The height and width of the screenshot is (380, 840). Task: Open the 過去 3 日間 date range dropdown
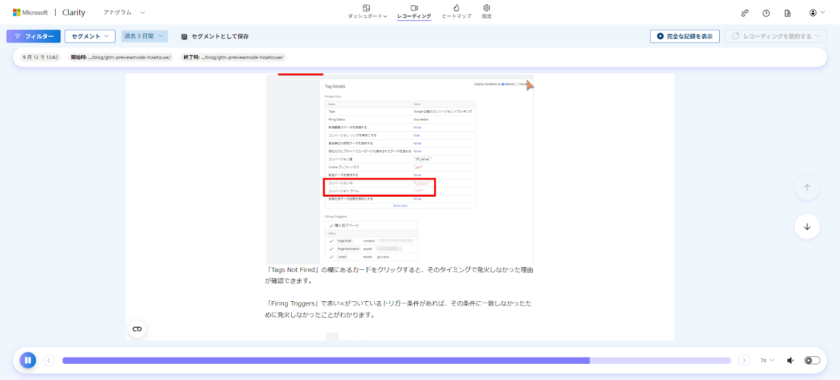click(144, 36)
